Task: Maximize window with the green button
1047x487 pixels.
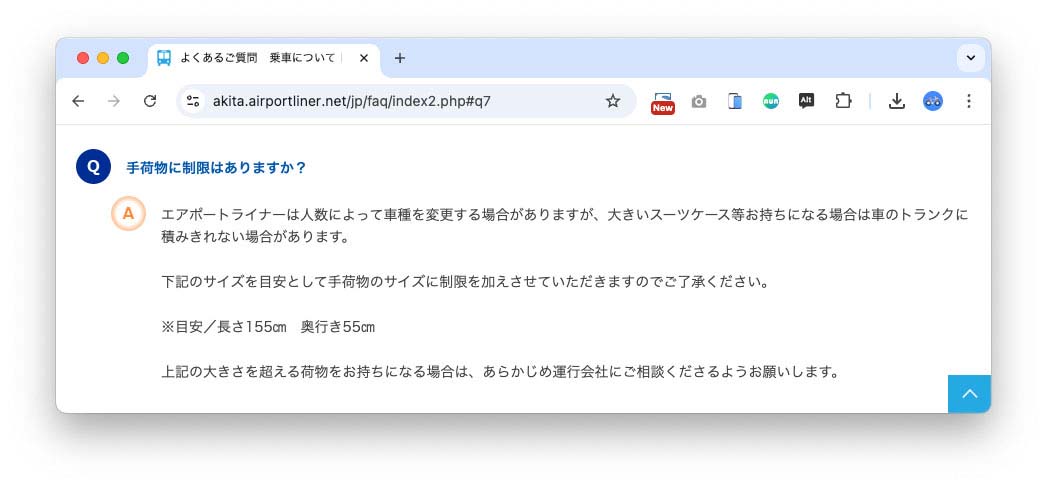Action: [x=123, y=58]
